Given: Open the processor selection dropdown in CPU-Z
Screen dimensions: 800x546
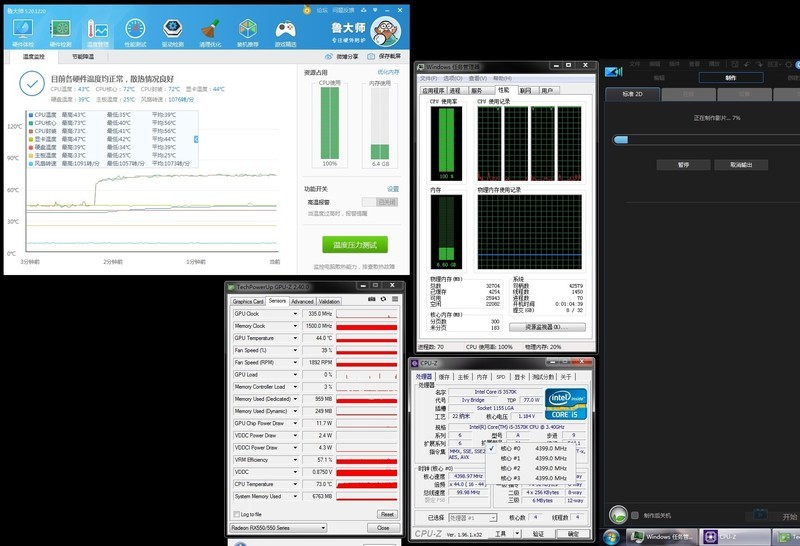Looking at the screenshot, I should coord(472,518).
